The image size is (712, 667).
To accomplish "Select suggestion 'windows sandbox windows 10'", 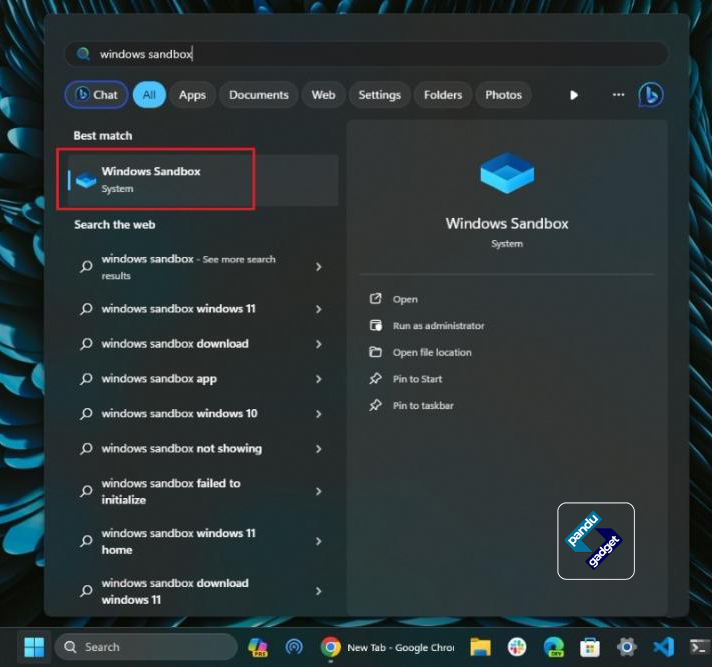I will coord(179,414).
